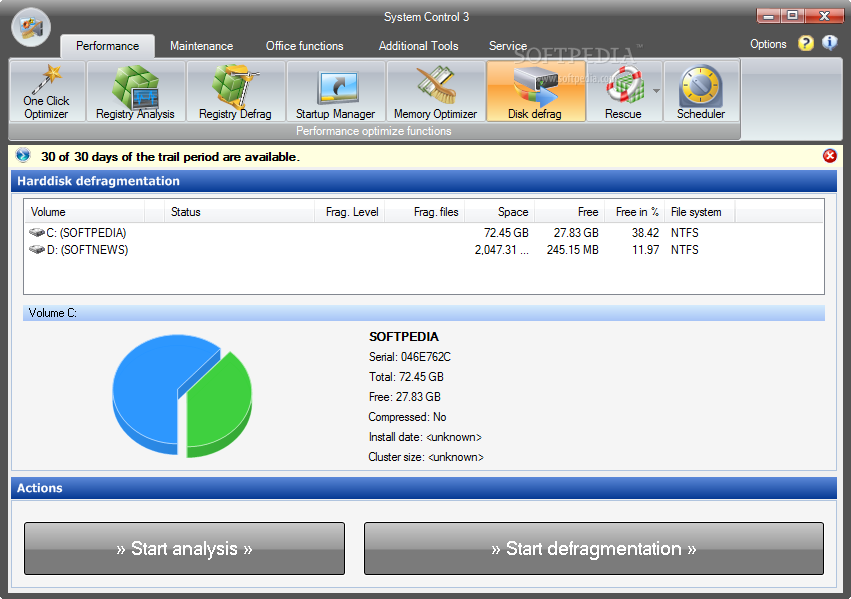Open the yellow Help question mark icon
Screen dimensions: 851x599
point(806,43)
